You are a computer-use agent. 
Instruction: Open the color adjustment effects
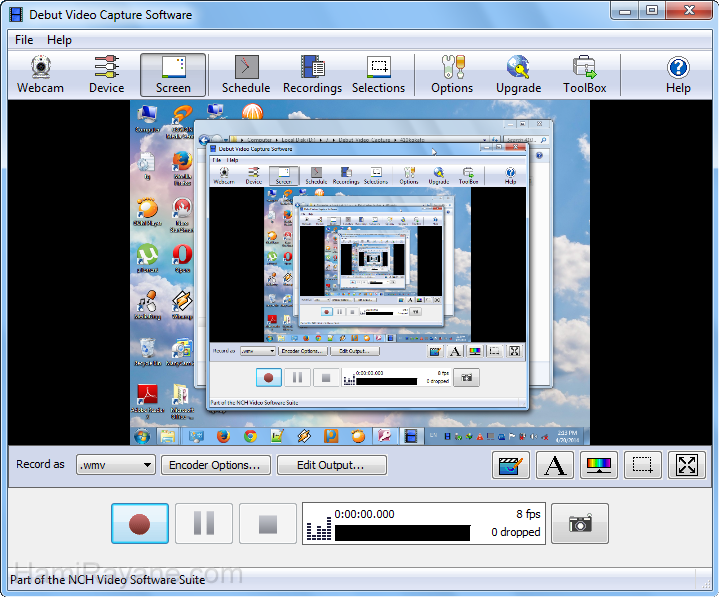tap(599, 465)
